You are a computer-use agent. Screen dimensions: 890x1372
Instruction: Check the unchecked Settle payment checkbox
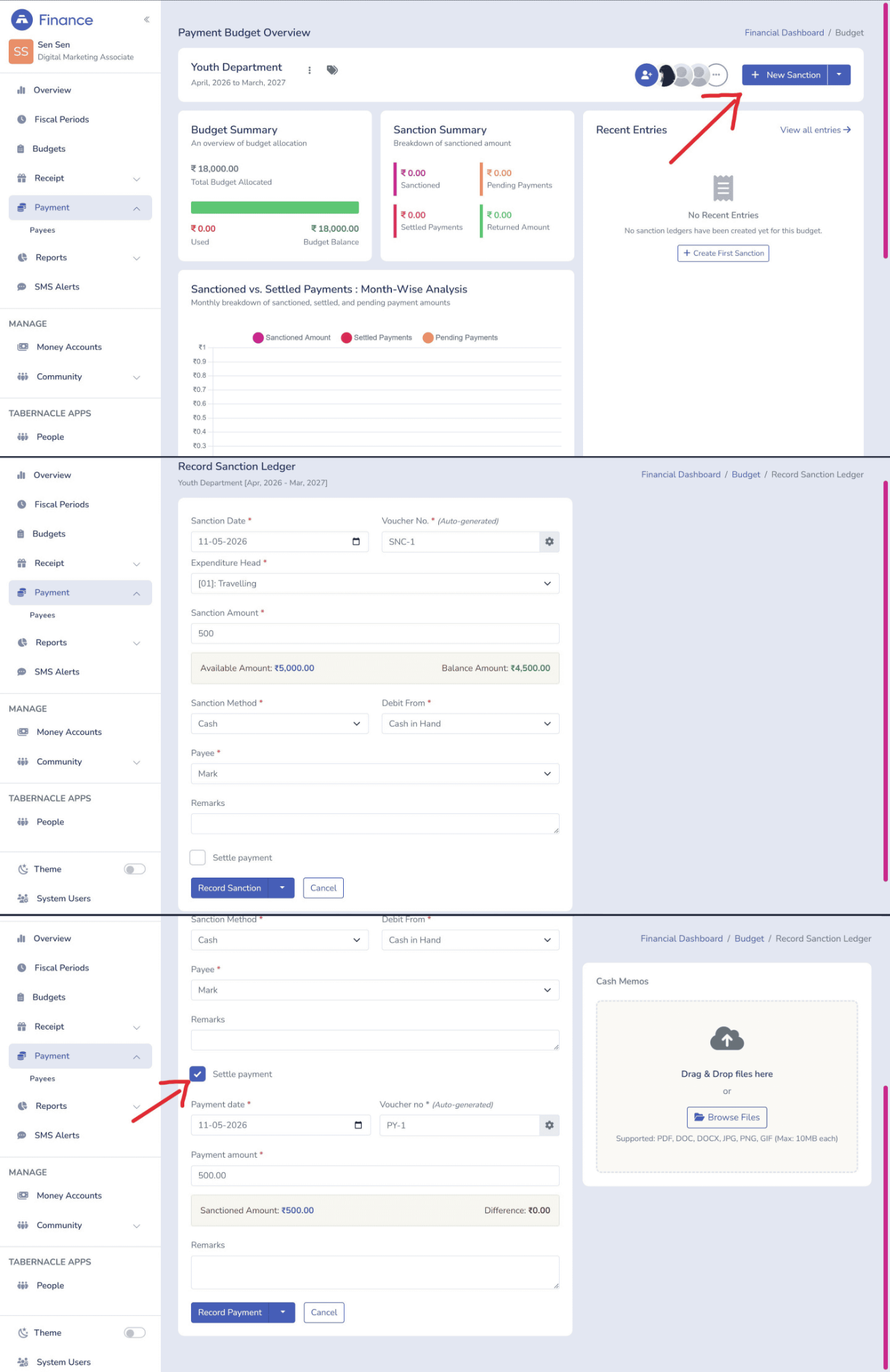tap(198, 857)
